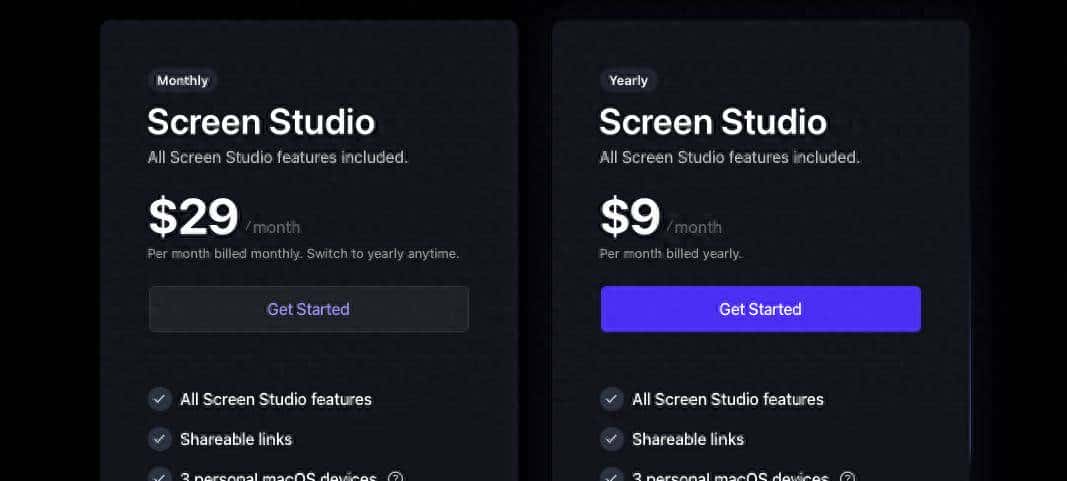Open the help icon next to Monthly macOS devices
This screenshot has width=1067, height=481.
click(395, 476)
